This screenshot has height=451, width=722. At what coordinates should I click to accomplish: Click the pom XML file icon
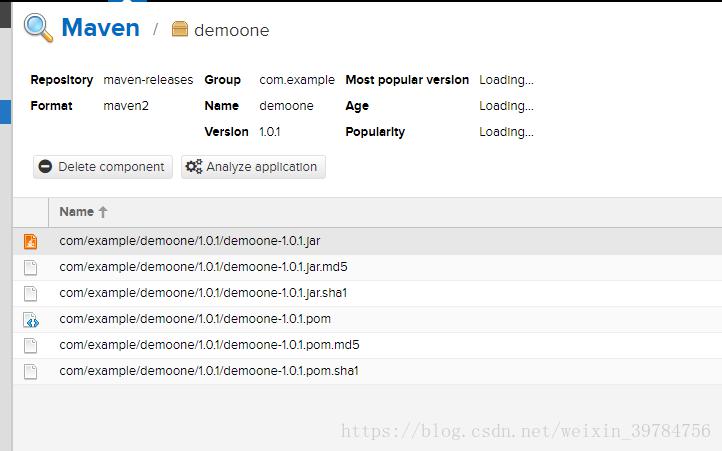[x=31, y=320]
